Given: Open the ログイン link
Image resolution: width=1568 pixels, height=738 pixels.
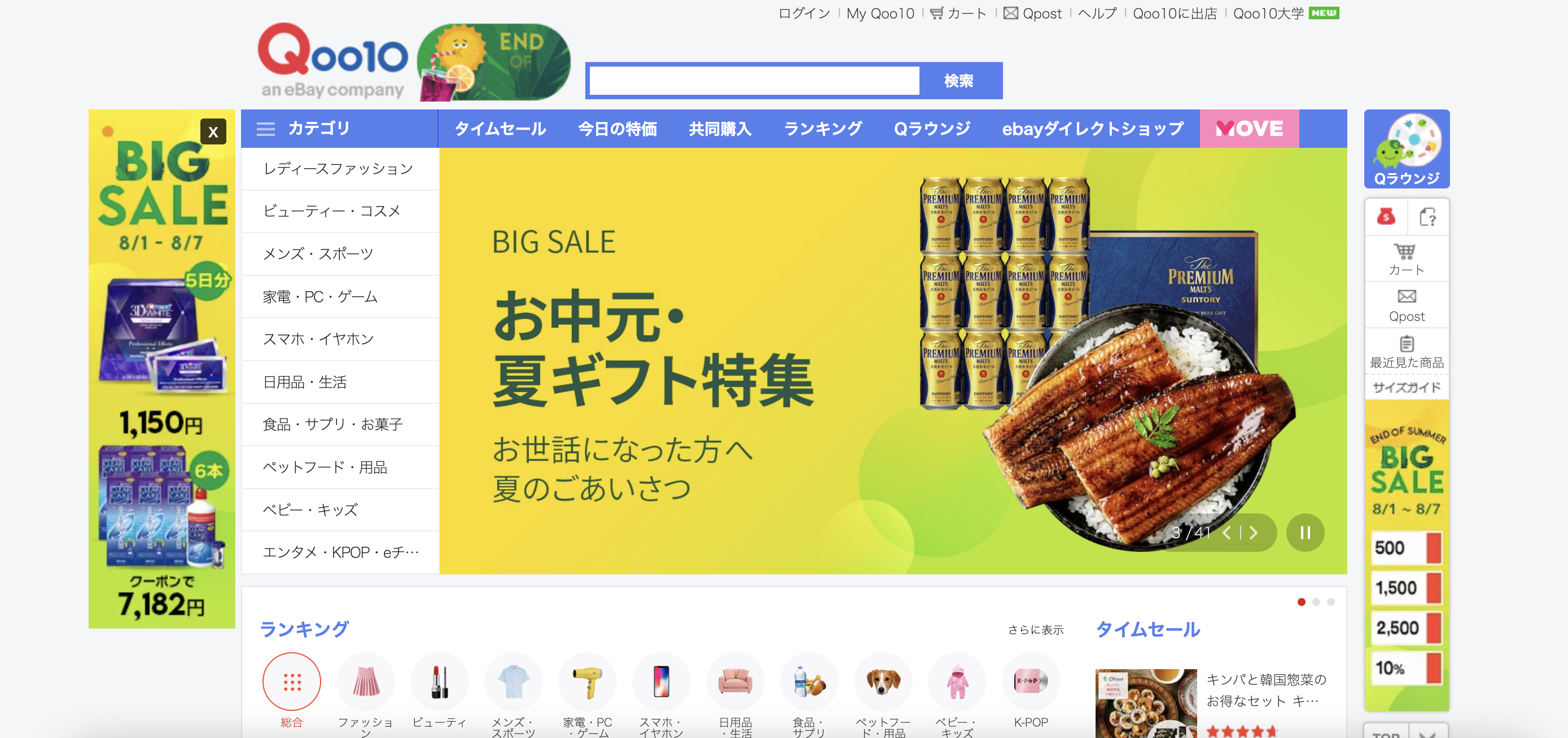Looking at the screenshot, I should tap(804, 13).
